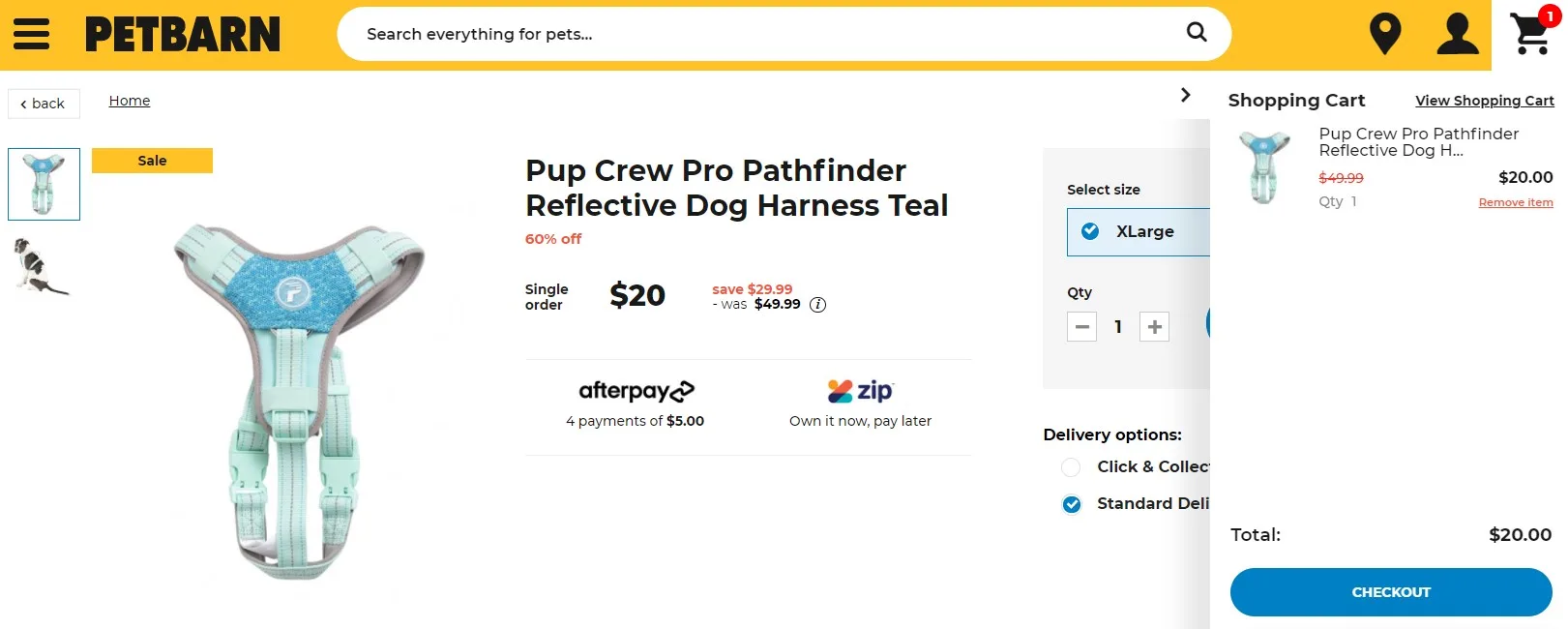Click the Petbarn logo
The height and width of the screenshot is (629, 1568).
pyautogui.click(x=183, y=34)
